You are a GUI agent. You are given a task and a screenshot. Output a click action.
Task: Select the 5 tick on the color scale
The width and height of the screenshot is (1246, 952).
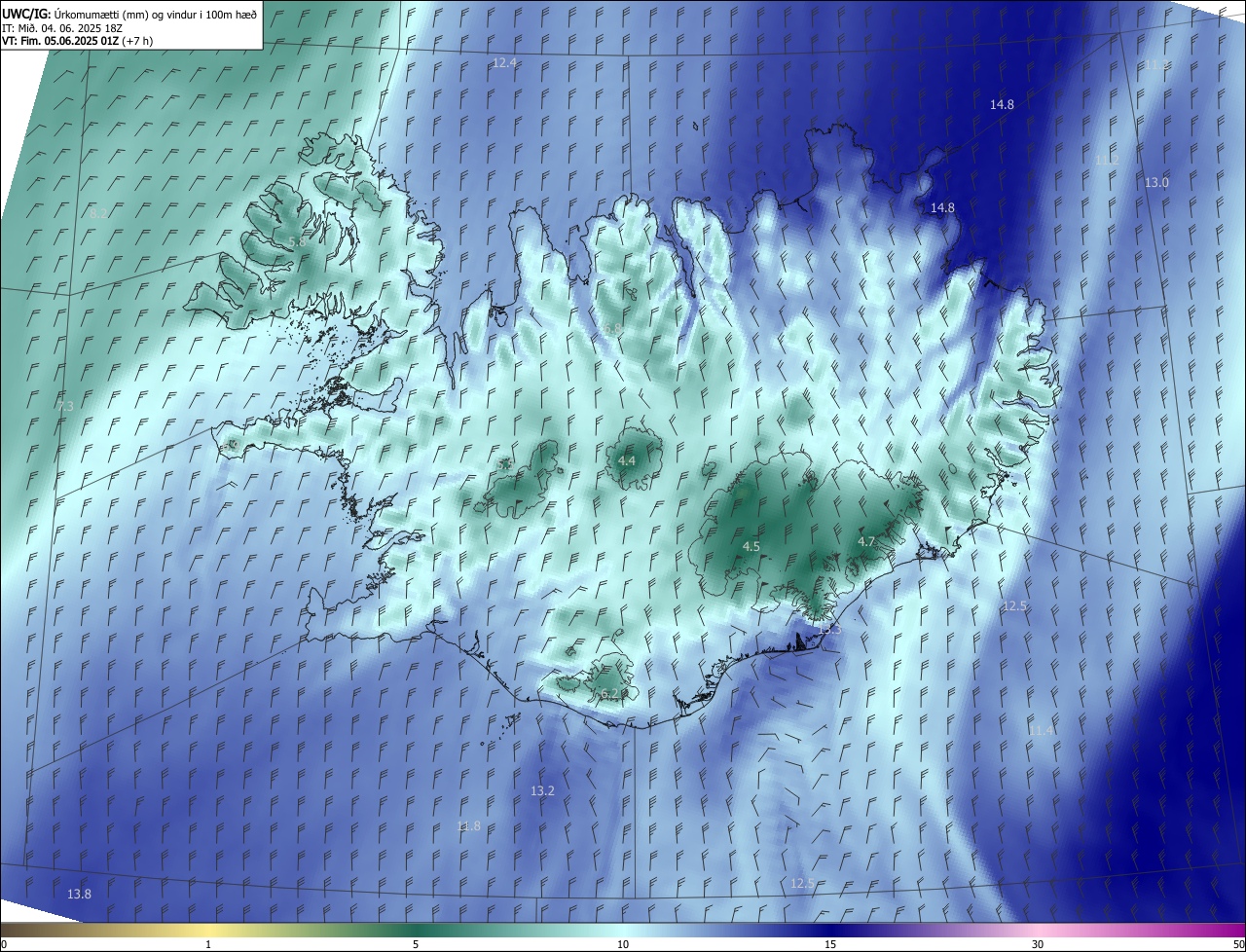point(416,944)
